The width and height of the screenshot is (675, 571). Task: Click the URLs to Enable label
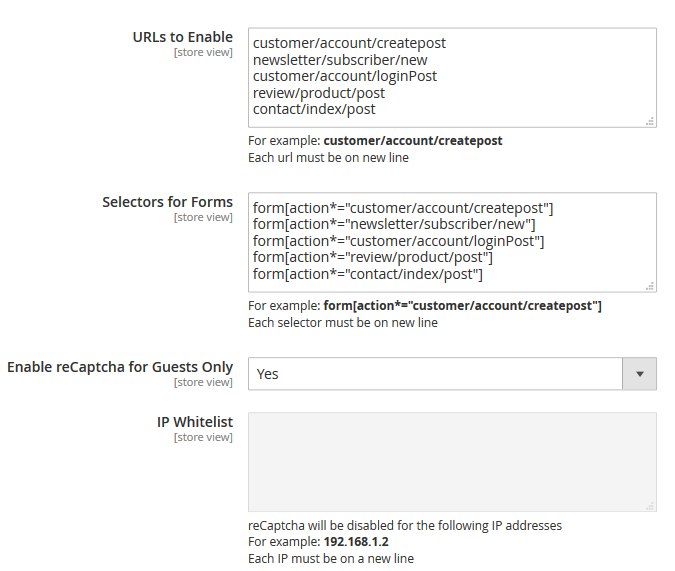(183, 37)
